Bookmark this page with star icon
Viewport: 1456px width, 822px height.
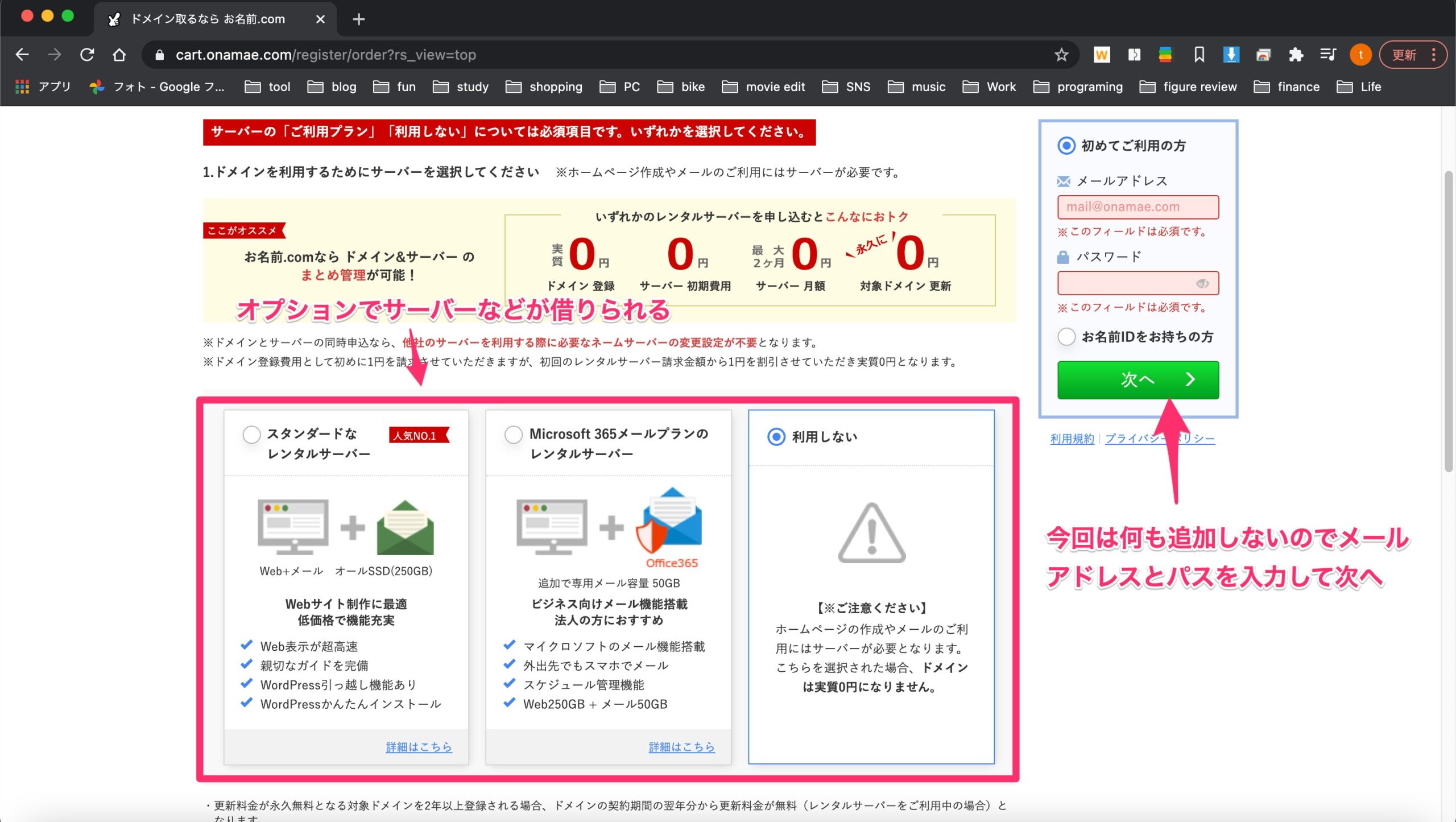1061,55
